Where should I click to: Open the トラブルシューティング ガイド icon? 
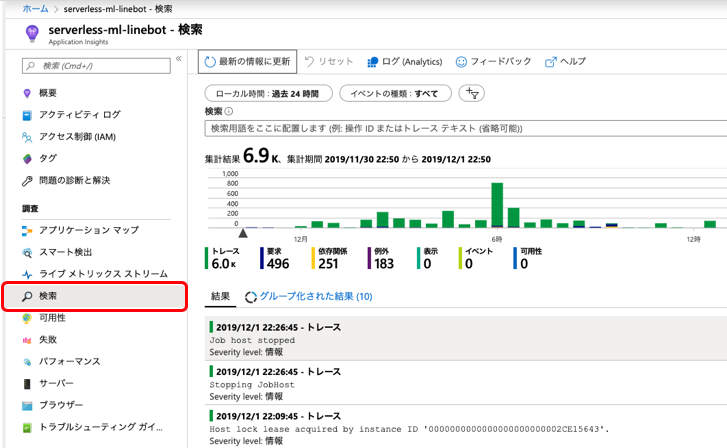[27, 428]
